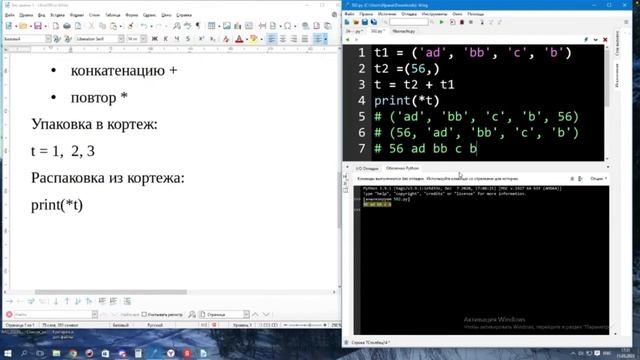
Task: Click the Опции button in Python shell
Action: (x=598, y=179)
